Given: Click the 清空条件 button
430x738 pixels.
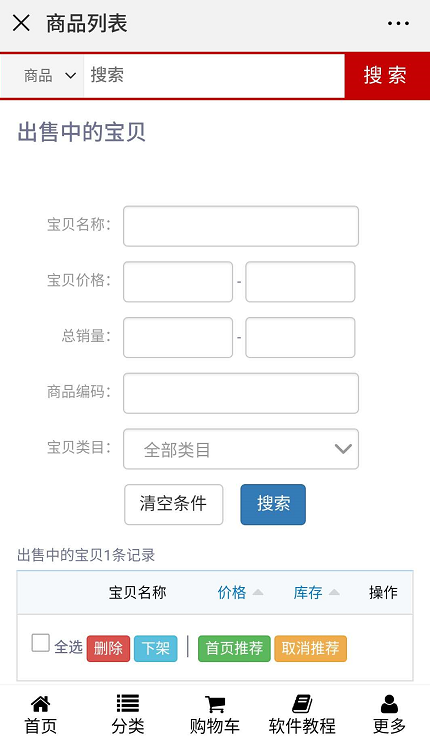Looking at the screenshot, I should [x=174, y=505].
